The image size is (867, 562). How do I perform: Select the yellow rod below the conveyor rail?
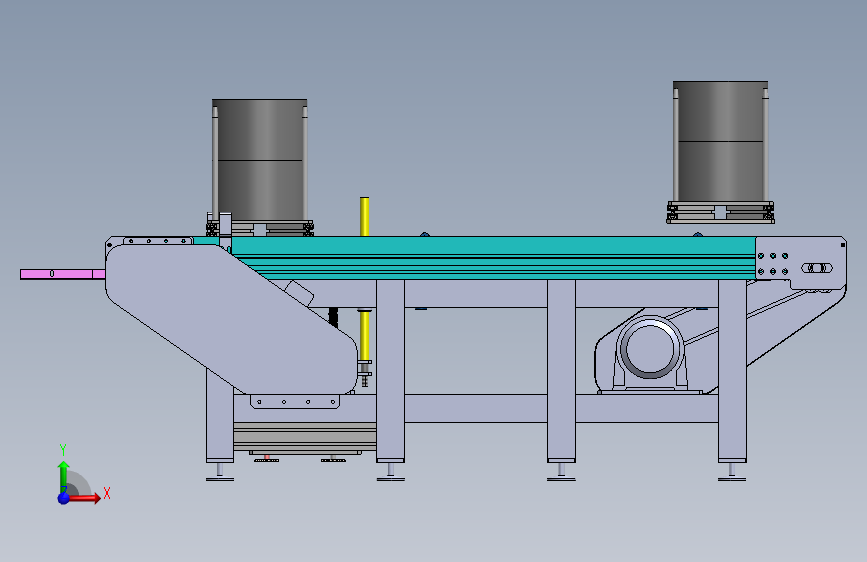coord(364,335)
